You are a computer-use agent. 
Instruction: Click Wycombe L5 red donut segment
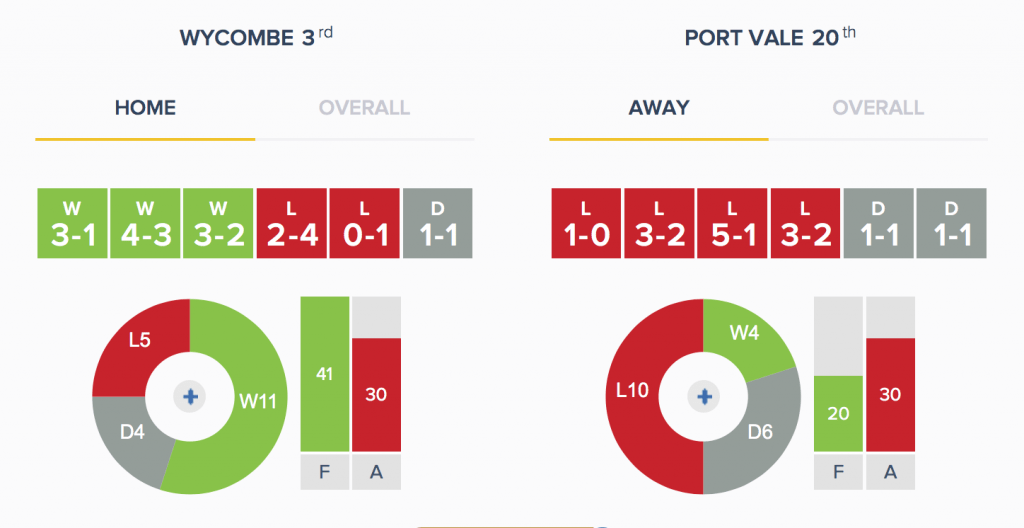140,340
